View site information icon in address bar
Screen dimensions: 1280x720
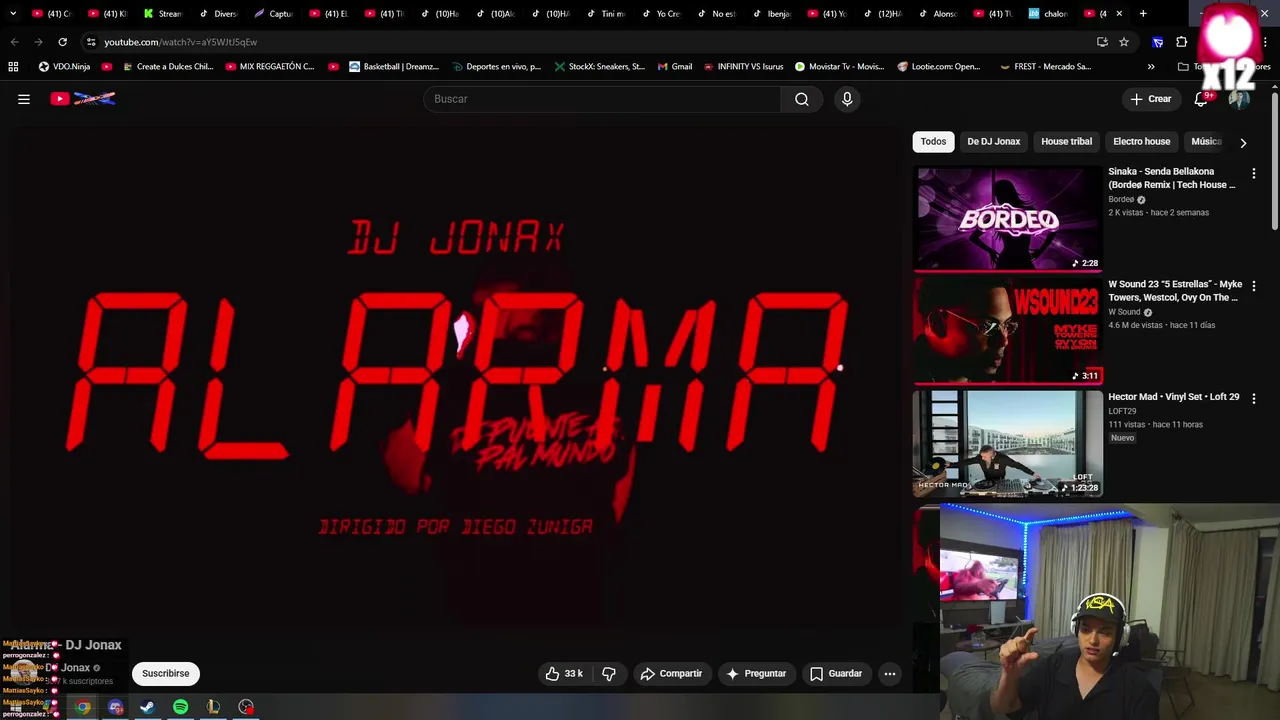point(91,42)
